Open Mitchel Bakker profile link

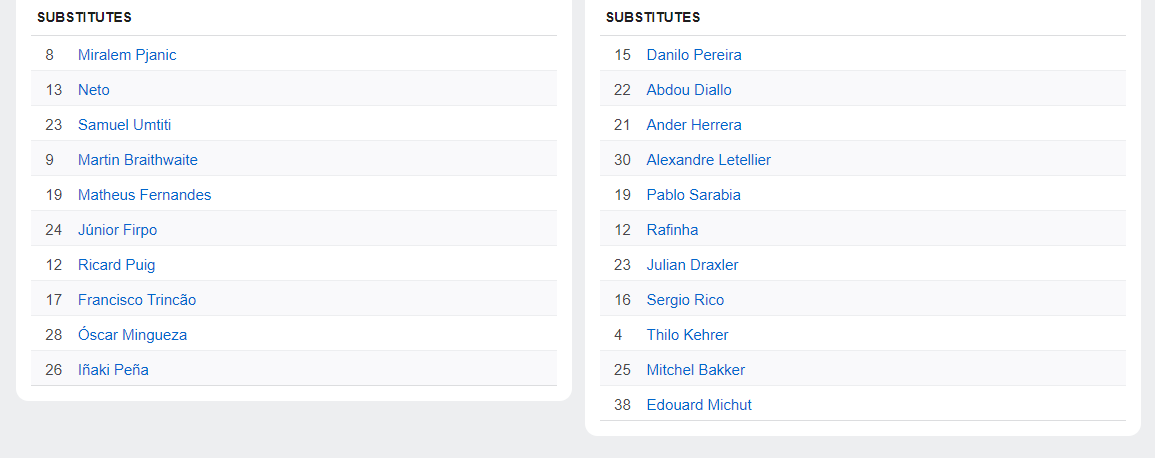pos(695,370)
